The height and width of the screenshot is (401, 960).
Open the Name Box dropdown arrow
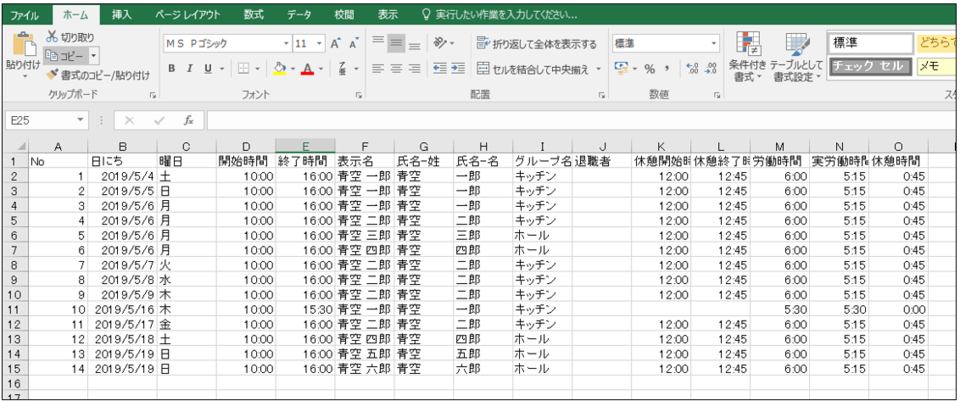(x=80, y=121)
